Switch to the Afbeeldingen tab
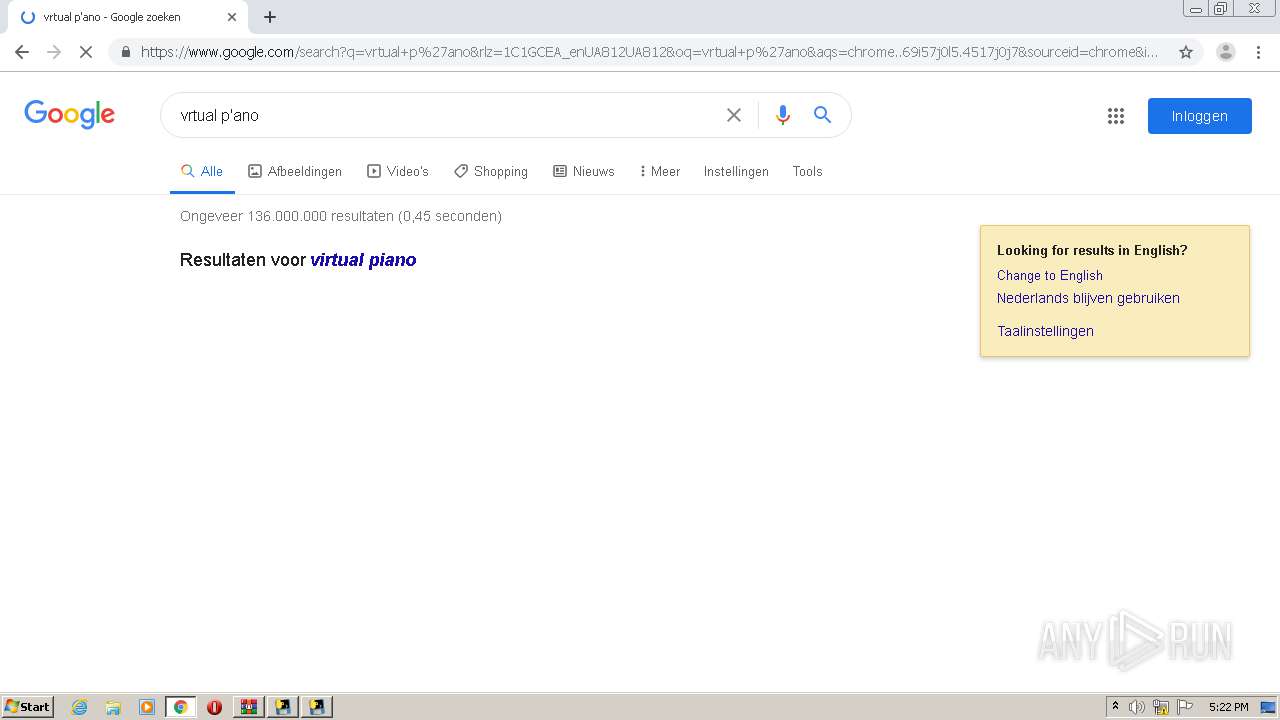 (295, 171)
